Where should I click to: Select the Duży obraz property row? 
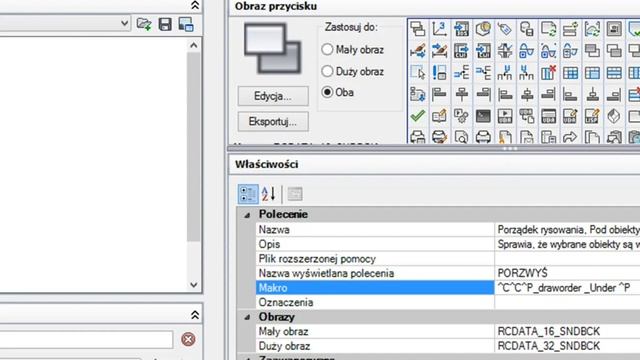click(448, 346)
